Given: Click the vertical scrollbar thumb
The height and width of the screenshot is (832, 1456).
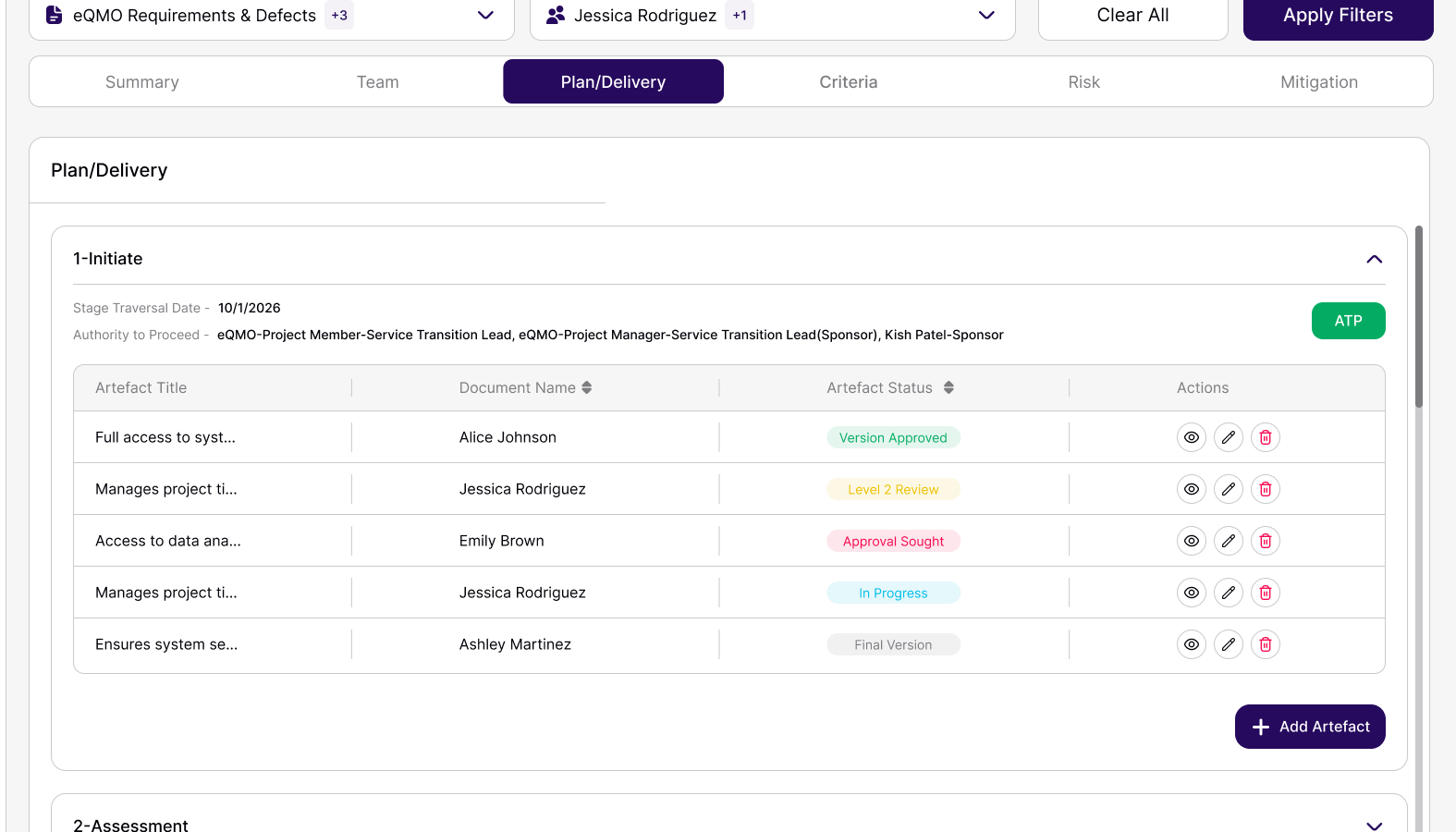Looking at the screenshot, I should coord(1419,316).
